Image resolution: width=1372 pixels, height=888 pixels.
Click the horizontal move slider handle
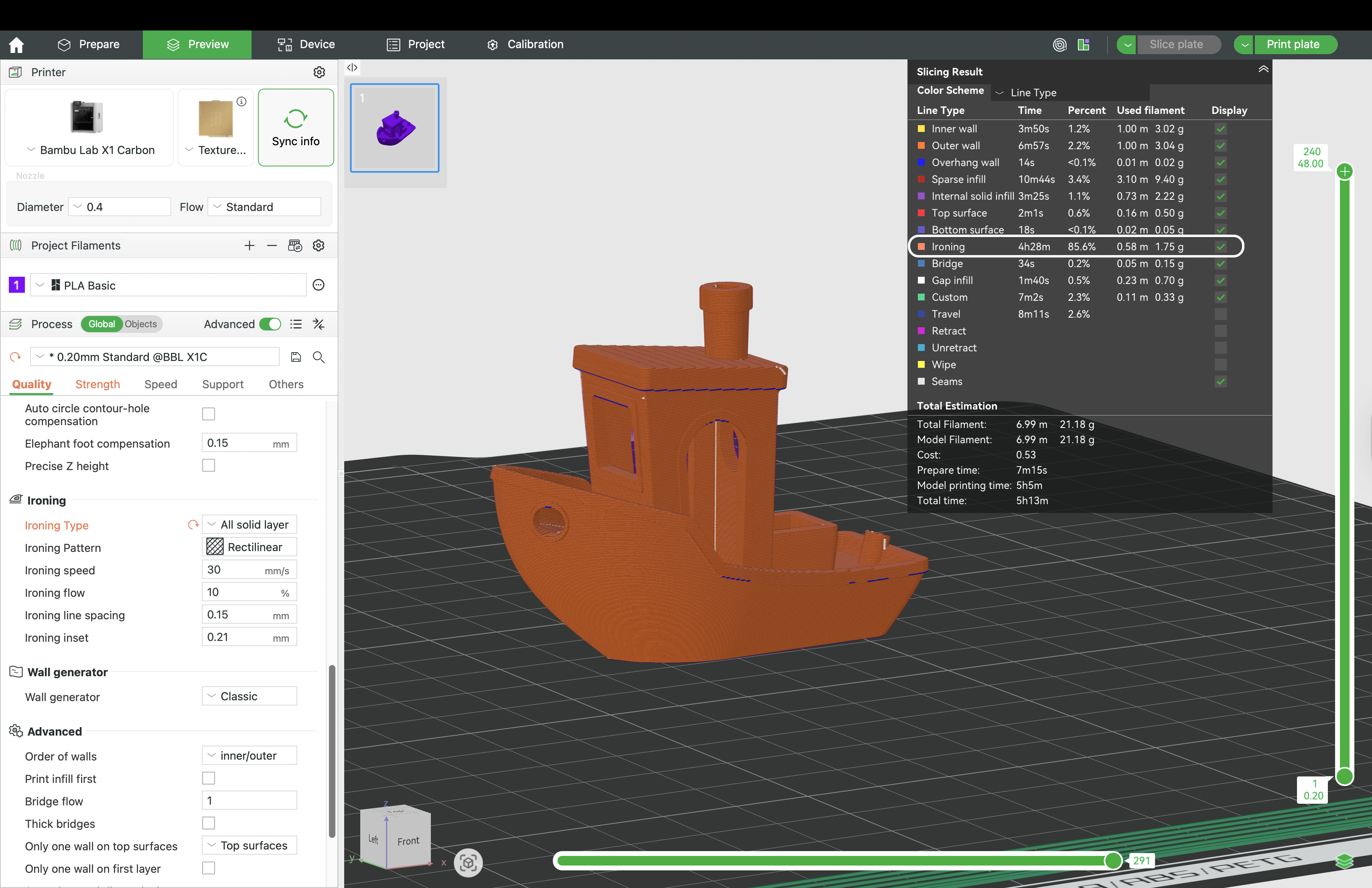(1113, 860)
